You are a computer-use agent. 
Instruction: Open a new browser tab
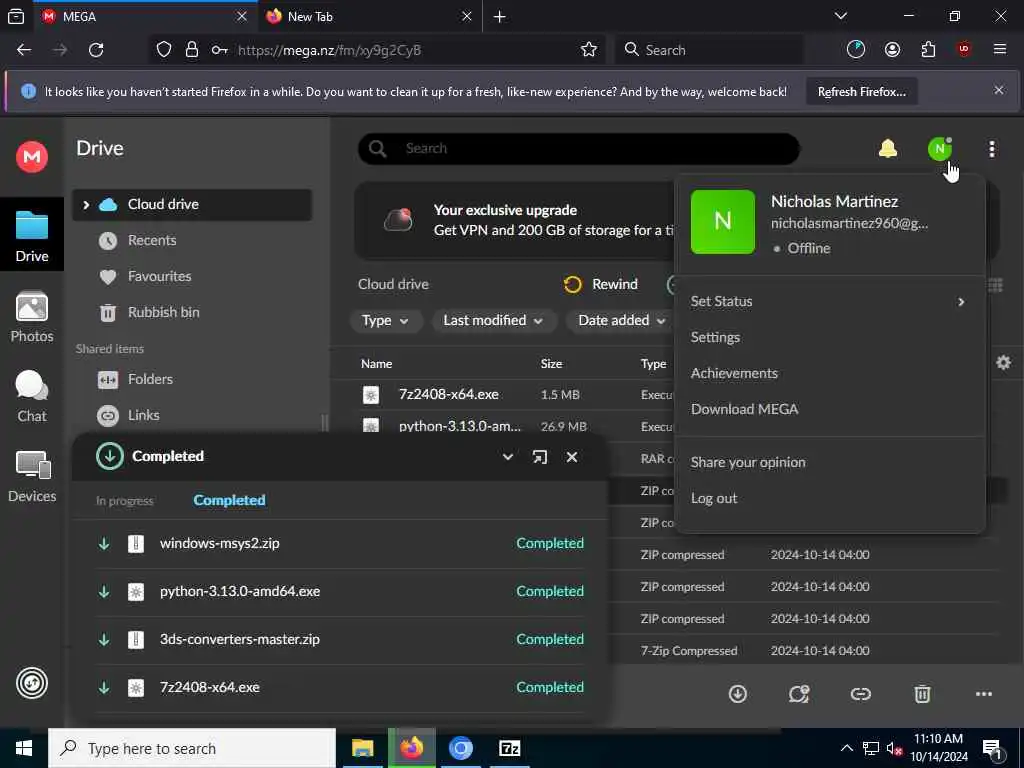(500, 16)
